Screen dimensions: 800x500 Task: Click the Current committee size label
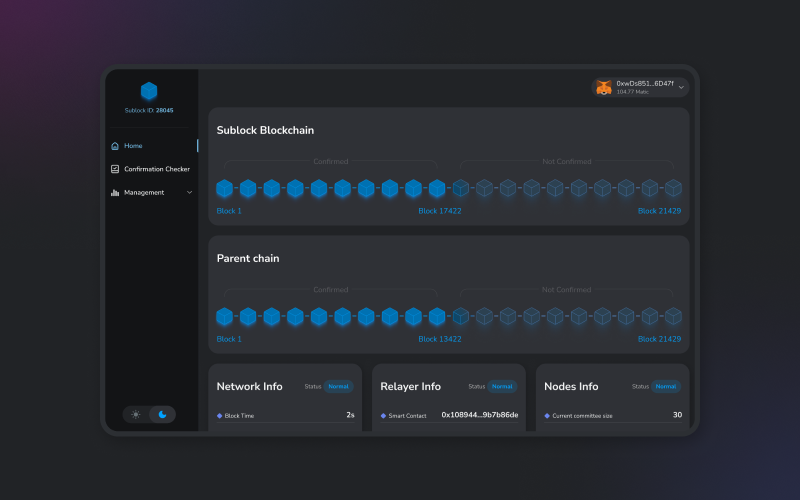tap(582, 416)
